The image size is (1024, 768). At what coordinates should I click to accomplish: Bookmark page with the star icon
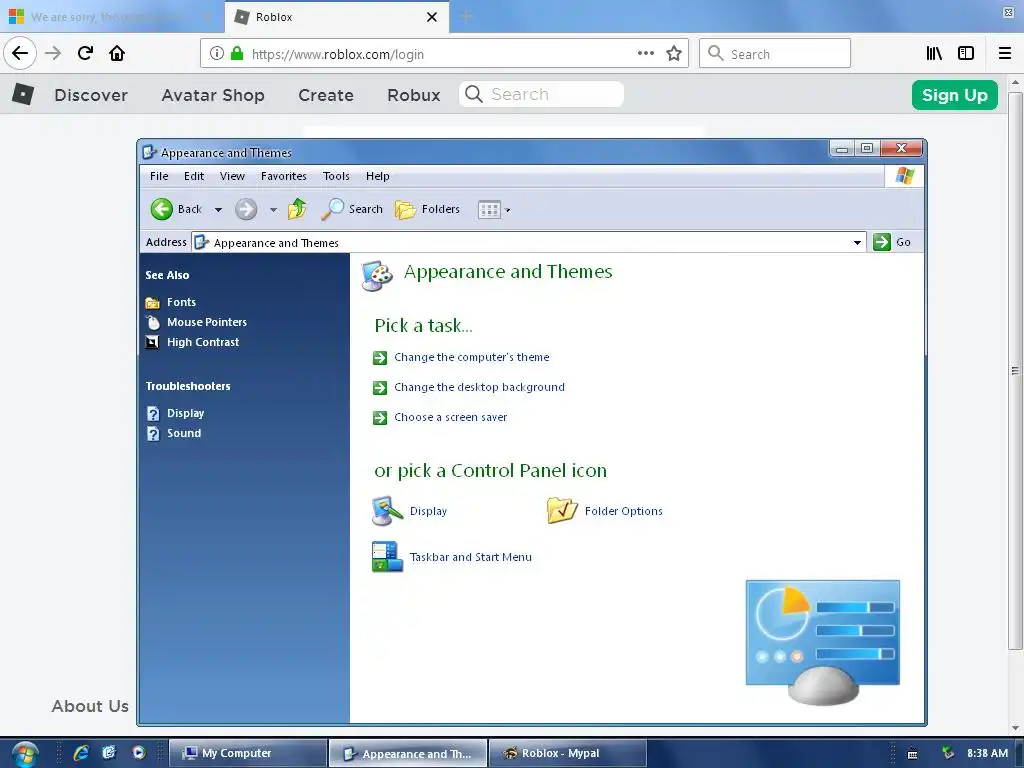674,54
